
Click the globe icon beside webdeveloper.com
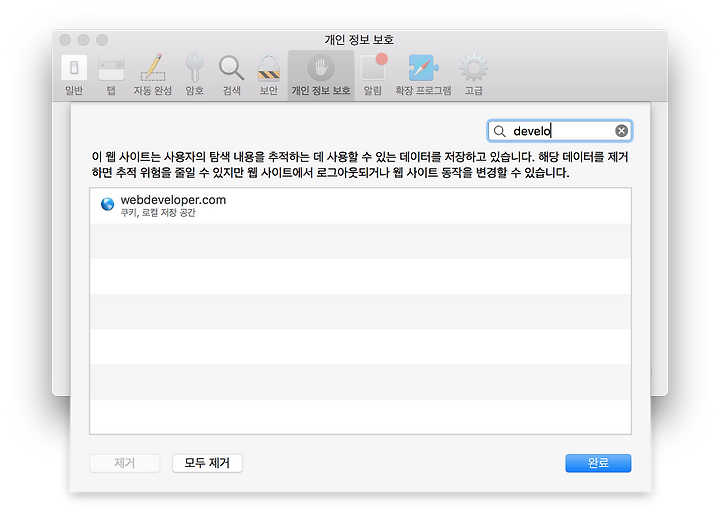point(107,204)
